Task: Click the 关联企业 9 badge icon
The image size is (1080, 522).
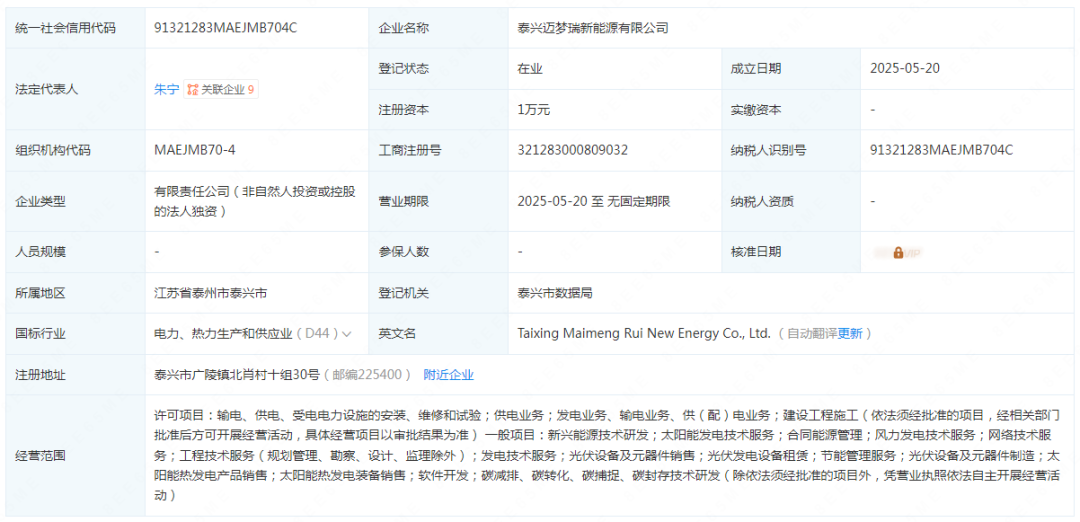Action: [x=221, y=90]
